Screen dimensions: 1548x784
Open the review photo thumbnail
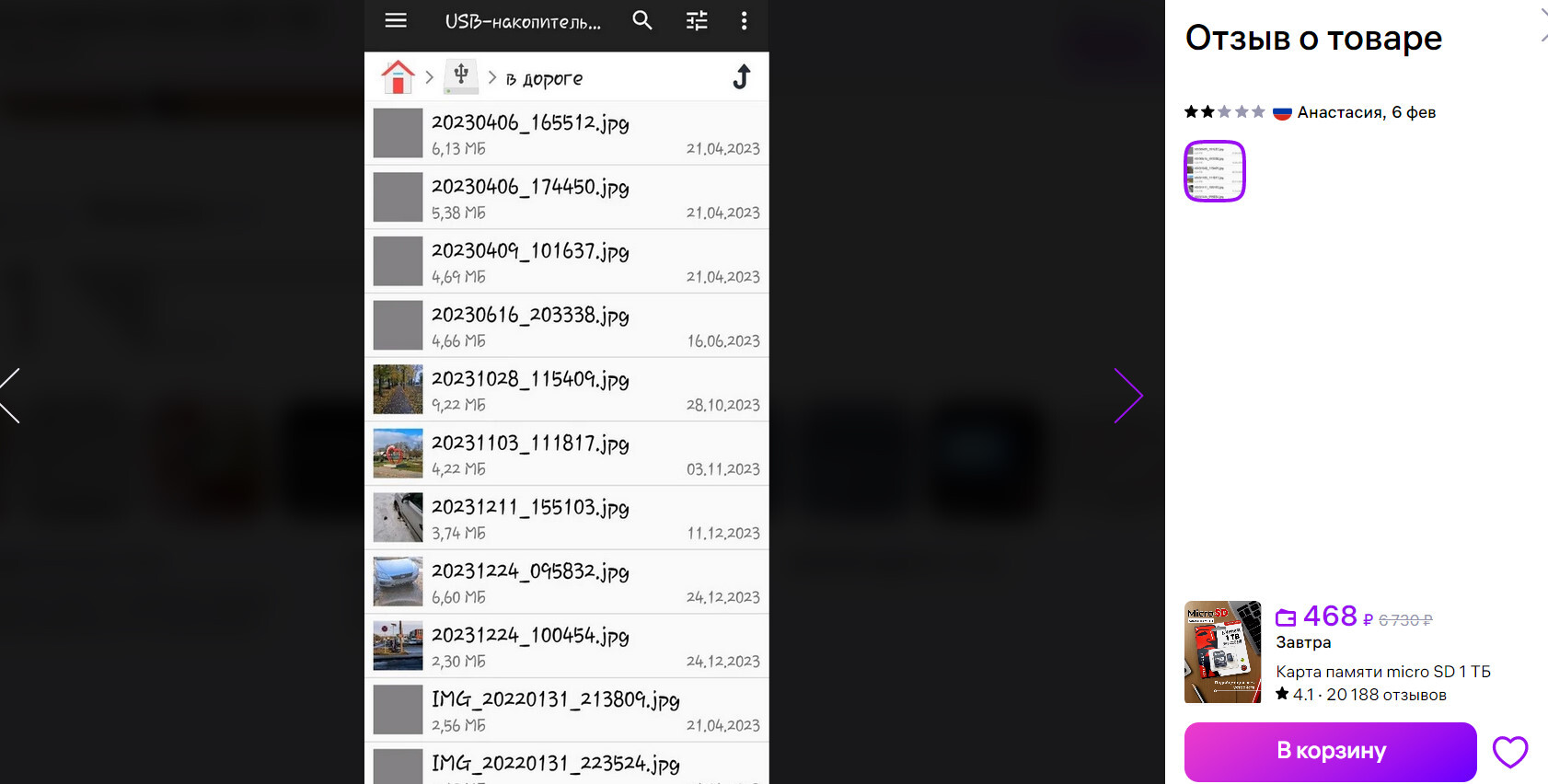[1214, 171]
